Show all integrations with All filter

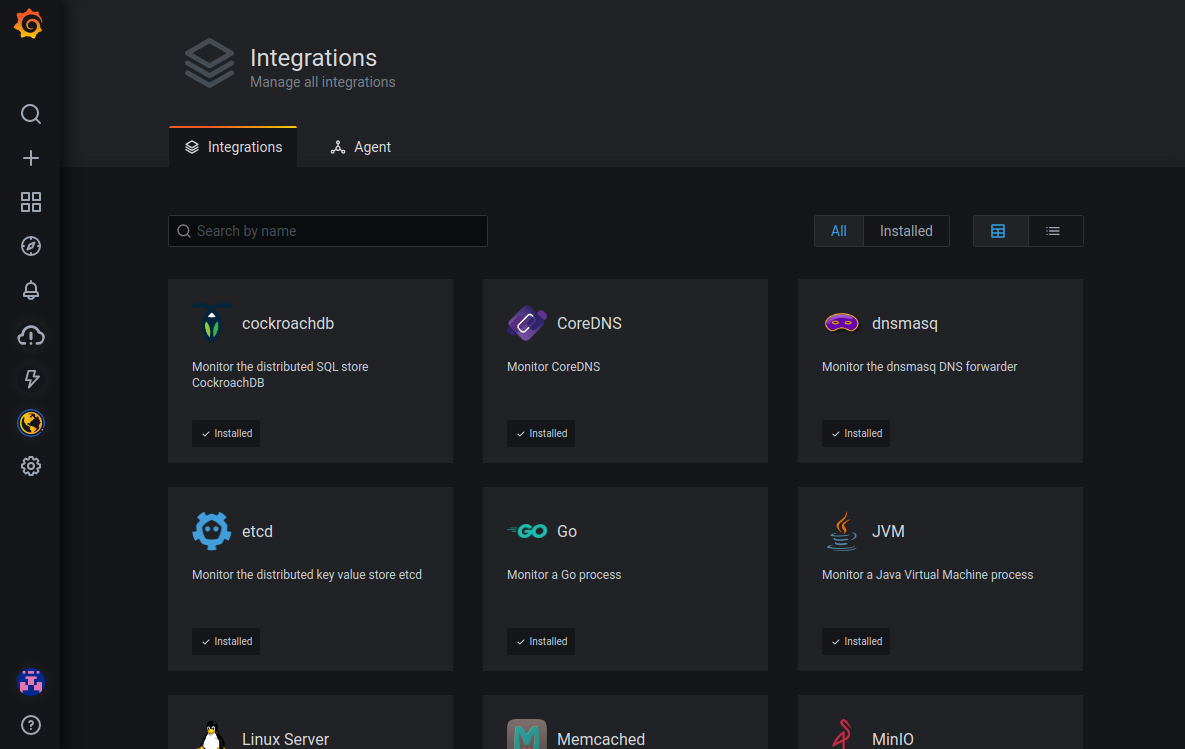839,231
